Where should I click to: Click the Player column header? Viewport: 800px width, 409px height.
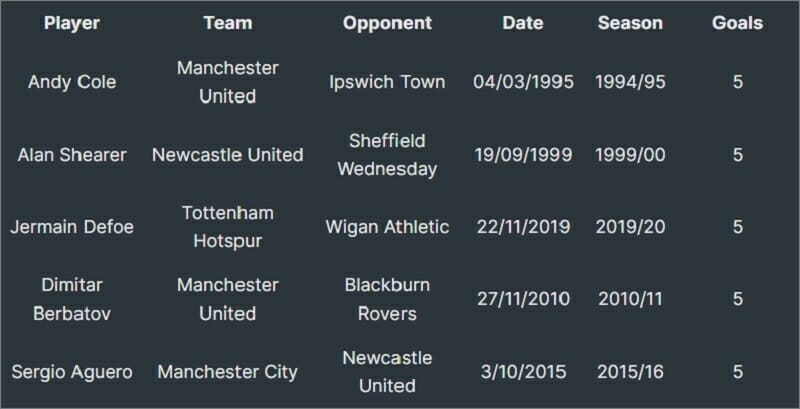[x=71, y=23]
